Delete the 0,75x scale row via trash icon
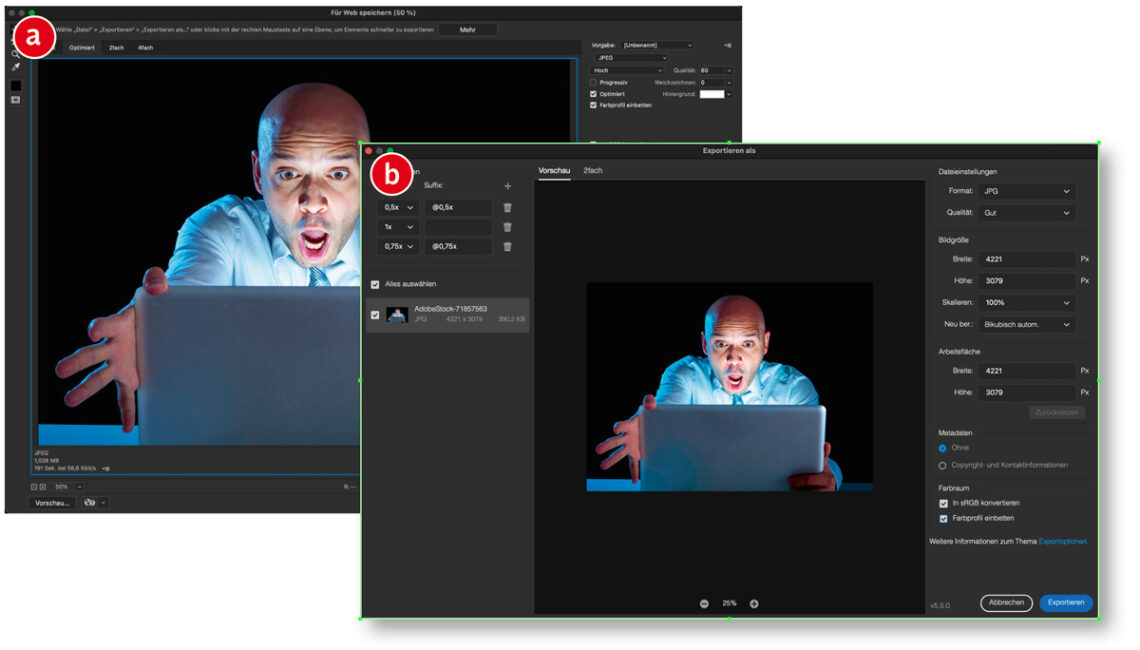Viewport: 1140px width, 650px height. 507,246
